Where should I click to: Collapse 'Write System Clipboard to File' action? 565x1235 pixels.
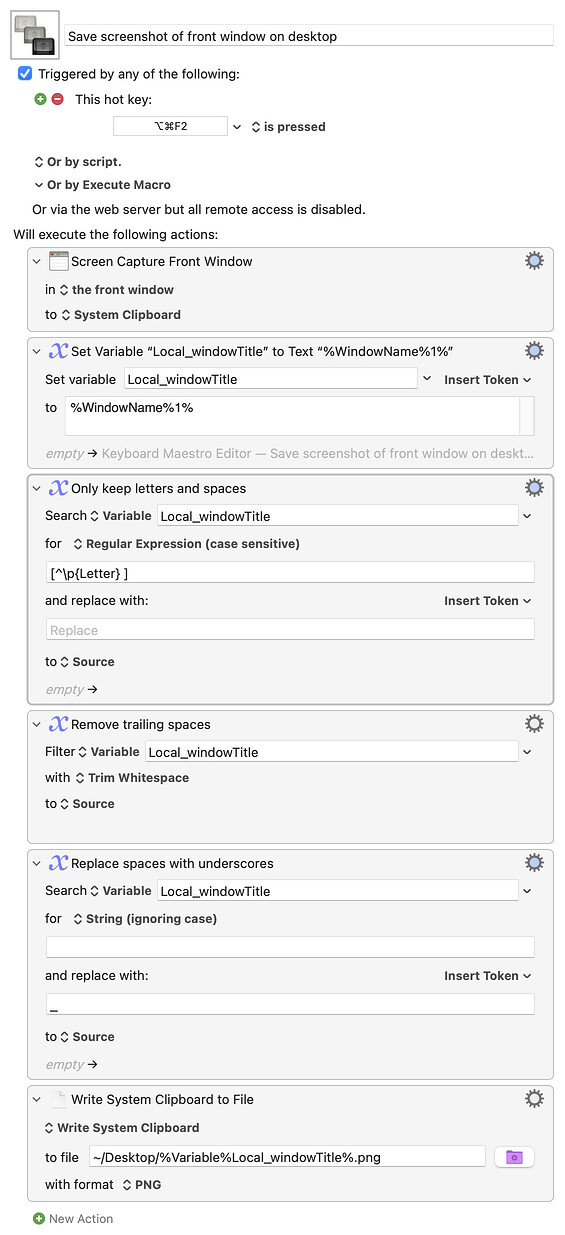(37, 1100)
